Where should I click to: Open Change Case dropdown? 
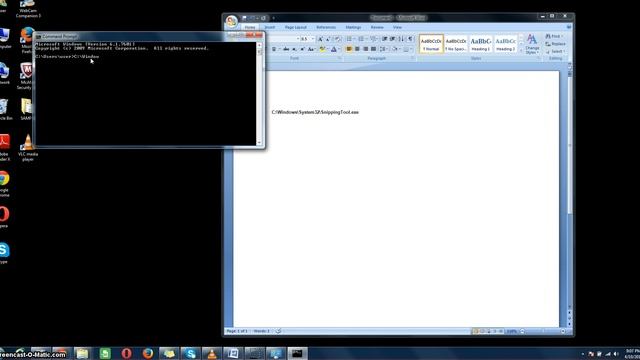tap(311, 49)
